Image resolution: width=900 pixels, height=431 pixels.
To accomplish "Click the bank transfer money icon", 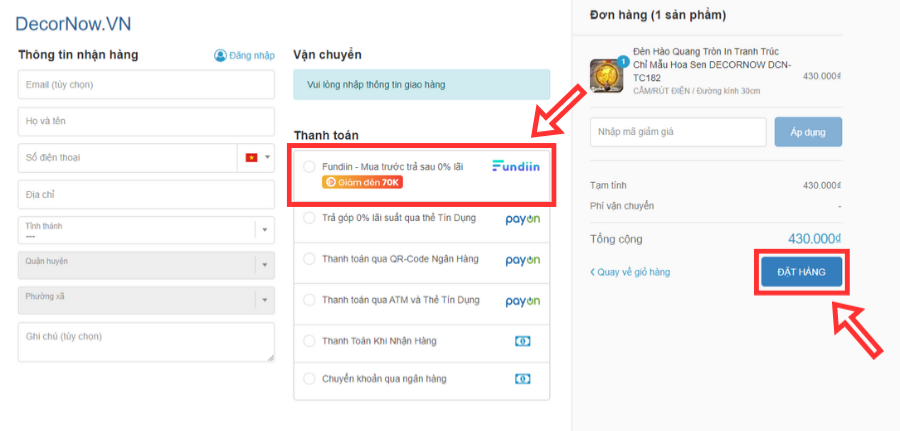I will [522, 379].
